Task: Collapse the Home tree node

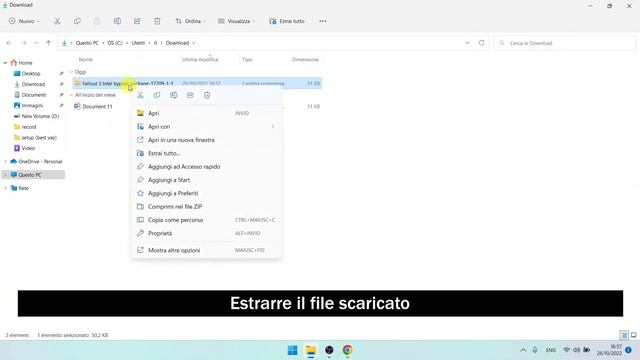Action: coord(5,63)
